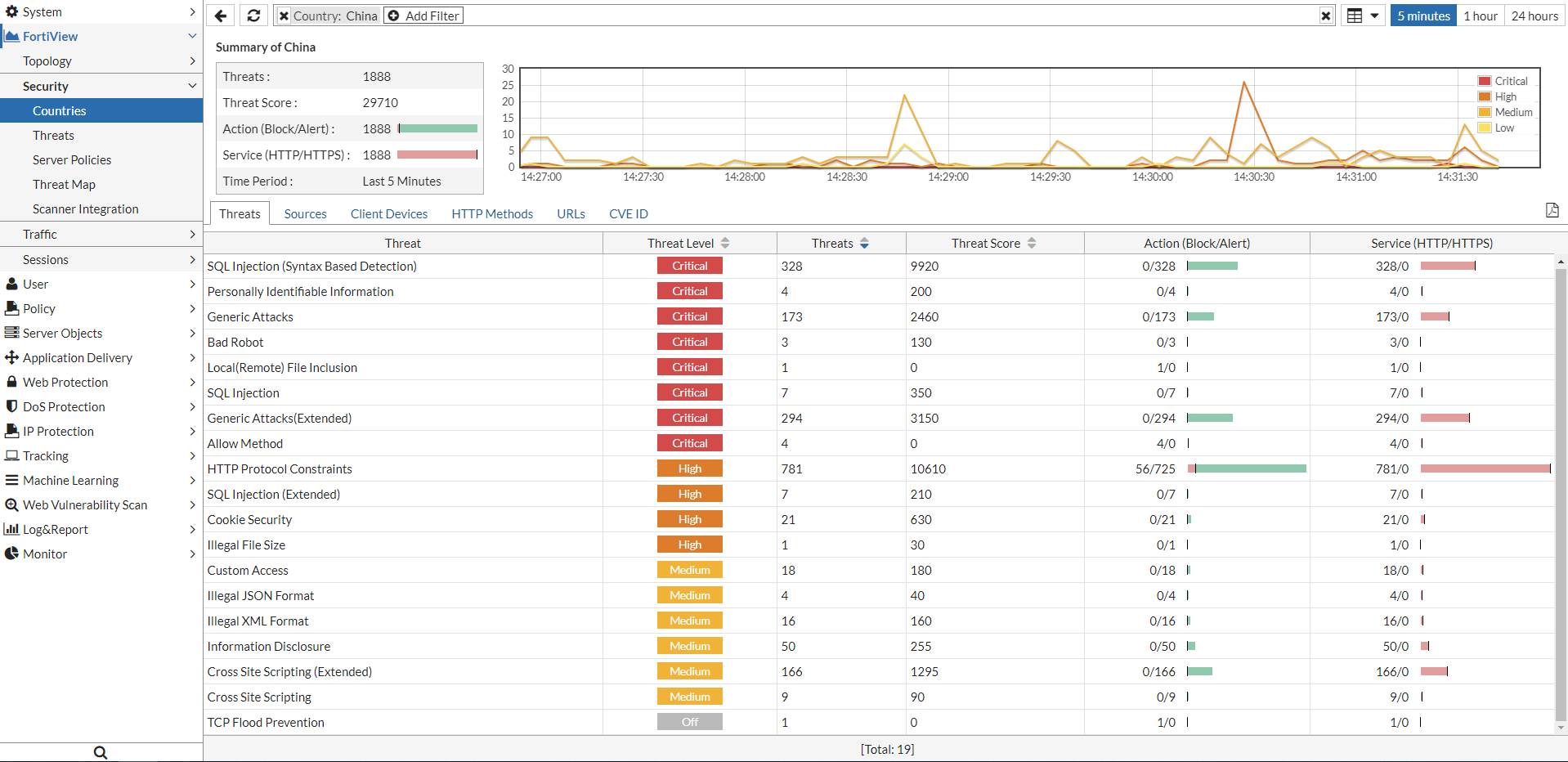Refresh the FortiView data

(254, 16)
